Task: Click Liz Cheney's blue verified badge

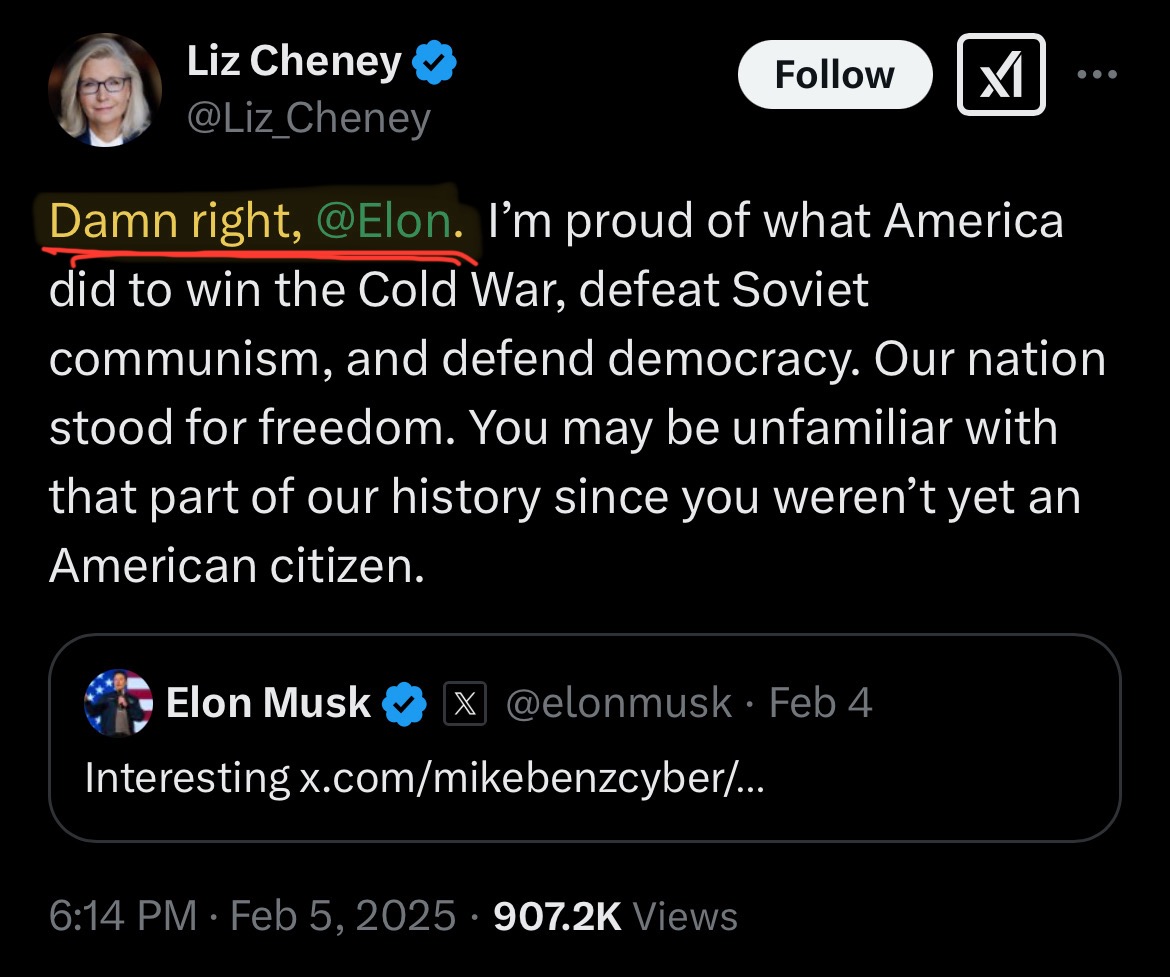Action: (x=435, y=64)
